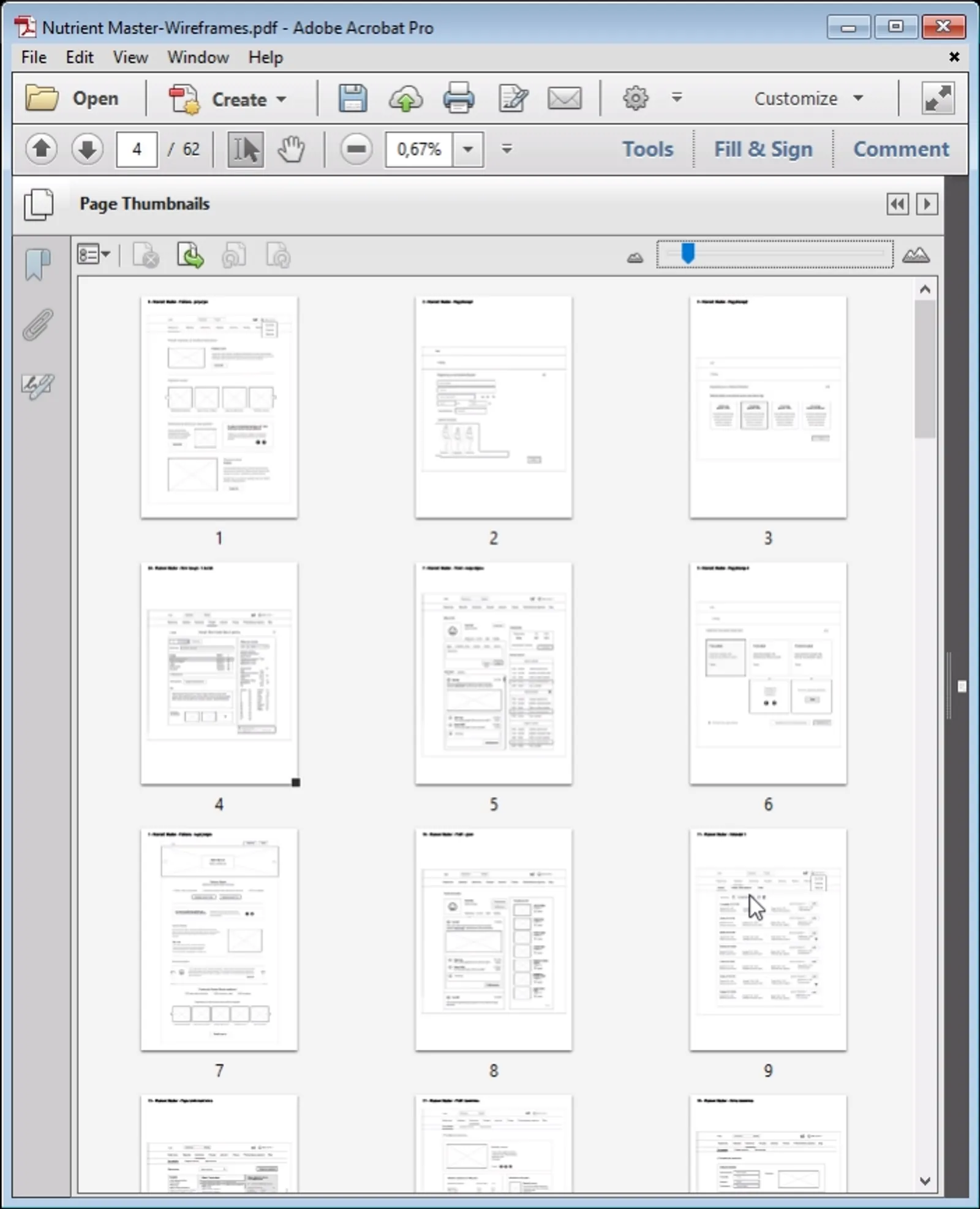
Task: Click the Create PDF icon
Action: point(184,99)
